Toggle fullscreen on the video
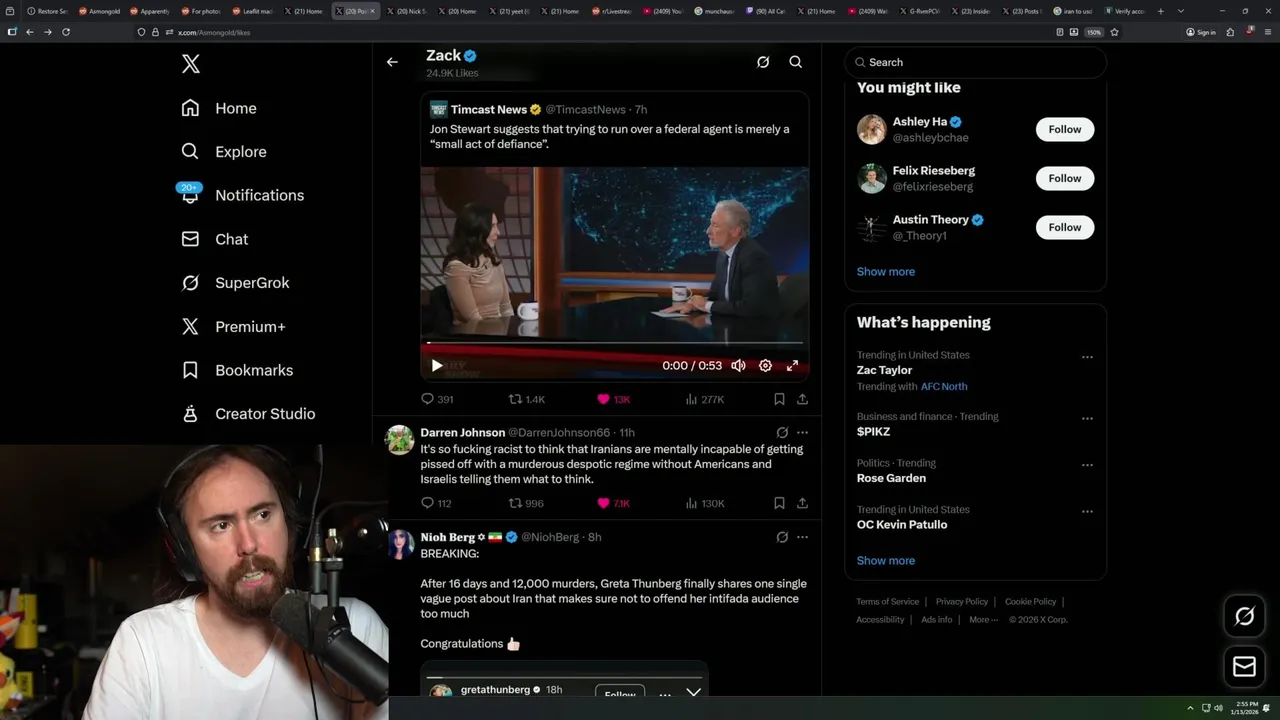This screenshot has width=1280, height=720. (x=792, y=366)
